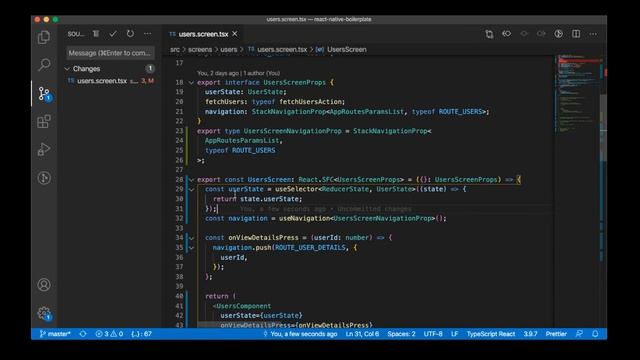Open the Source Control view icon
Screen dimensions: 640x360
tap(44, 93)
